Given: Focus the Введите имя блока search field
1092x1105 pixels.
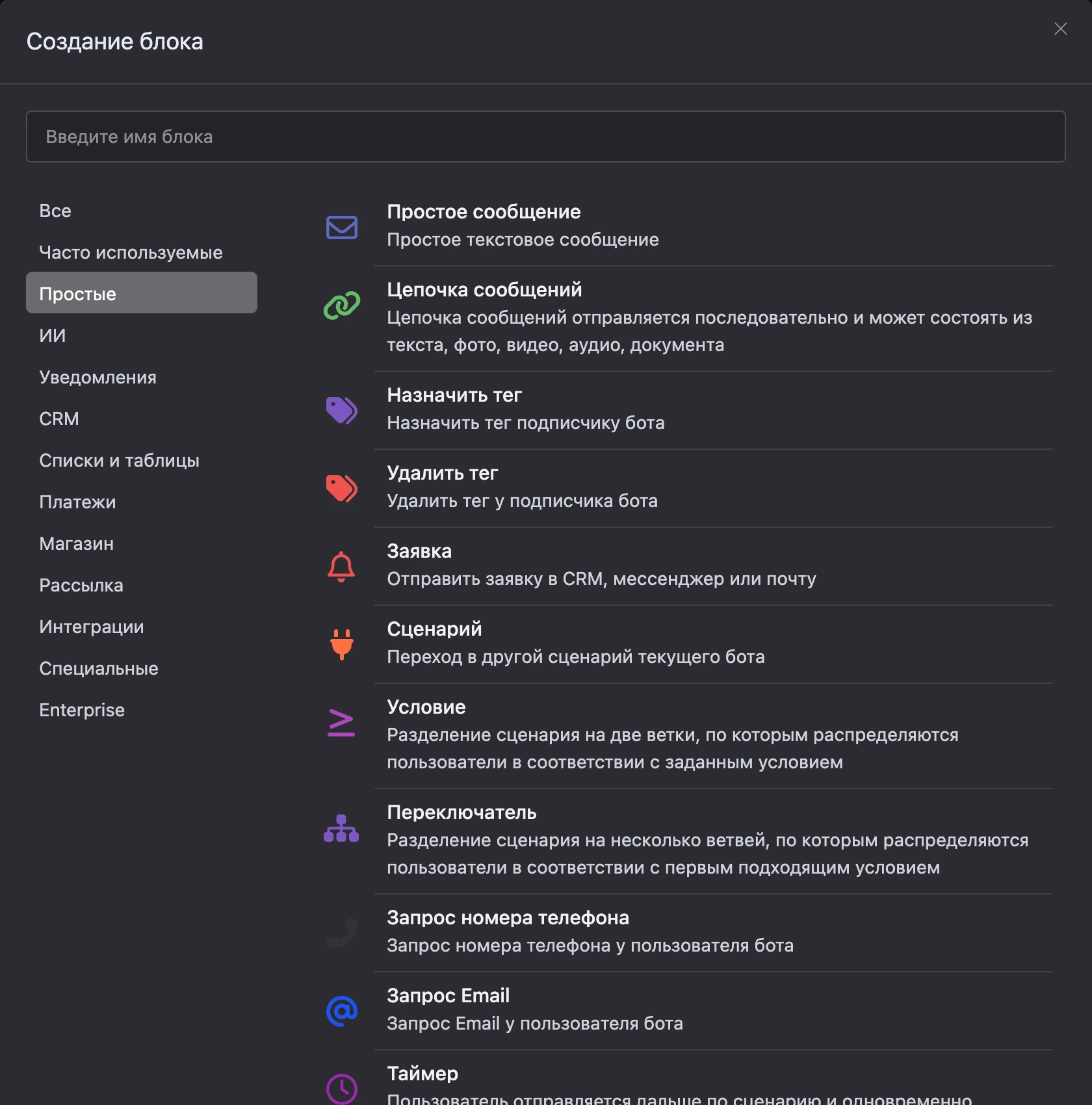Looking at the screenshot, I should pos(546,136).
